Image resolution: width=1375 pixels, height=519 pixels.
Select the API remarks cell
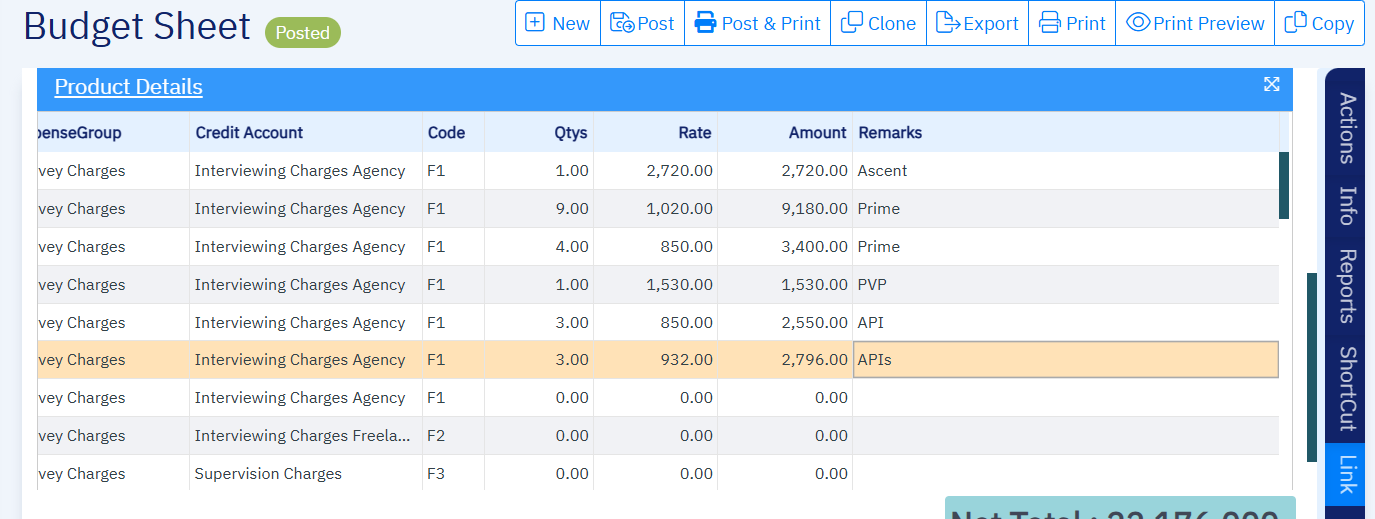tap(1066, 323)
